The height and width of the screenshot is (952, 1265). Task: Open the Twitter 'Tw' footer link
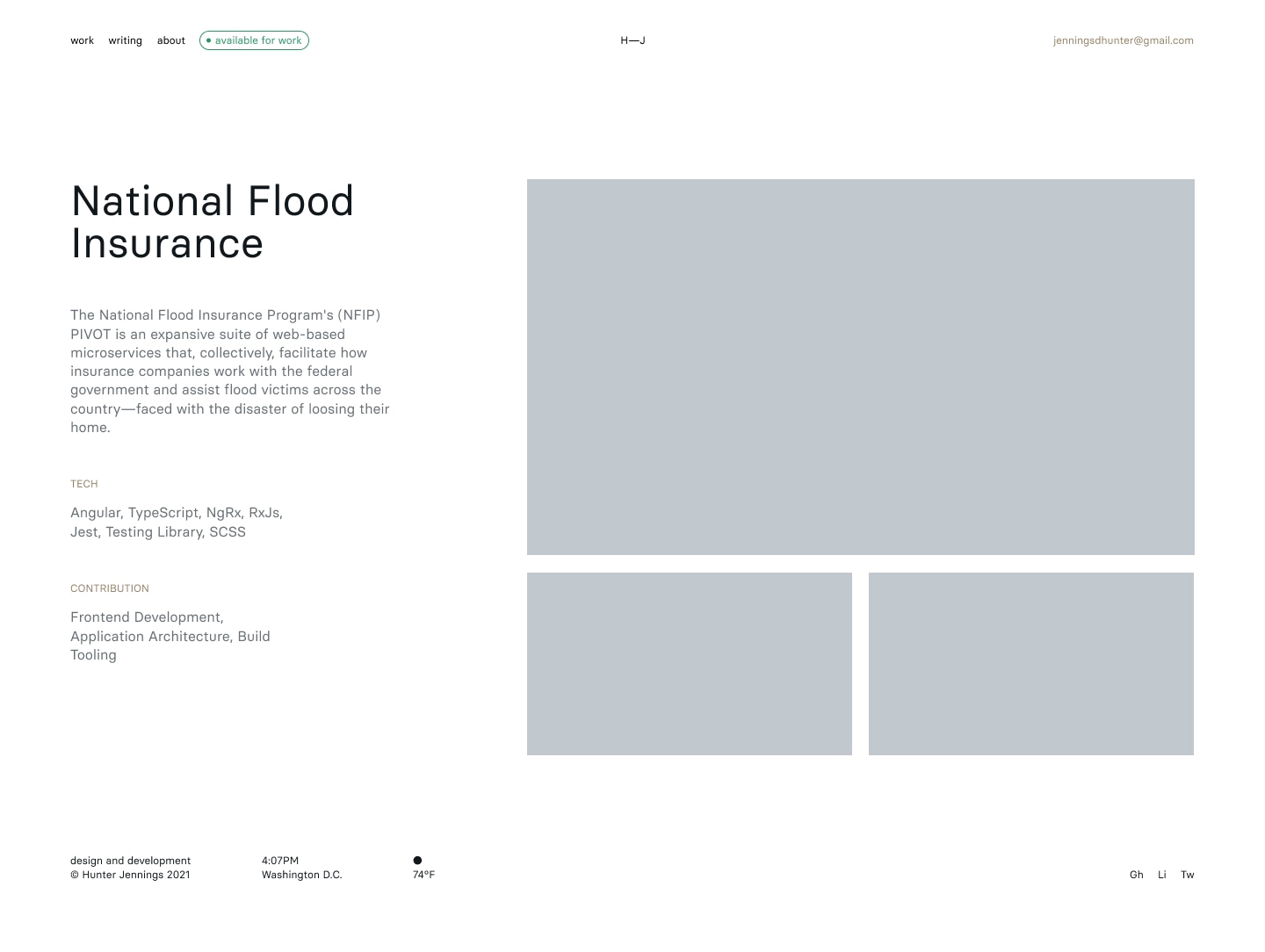[1187, 875]
